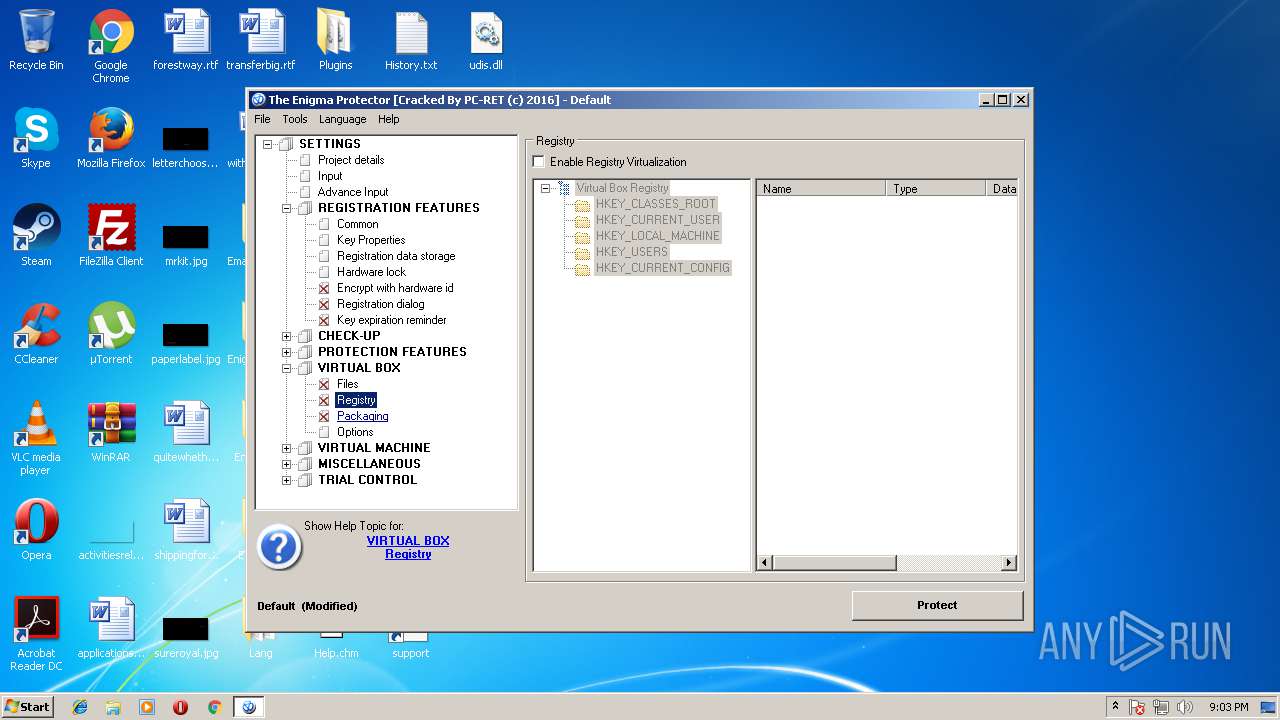Expand the TRIAL CONTROL node
Screen dimensions: 1280x720
pyautogui.click(x=287, y=480)
